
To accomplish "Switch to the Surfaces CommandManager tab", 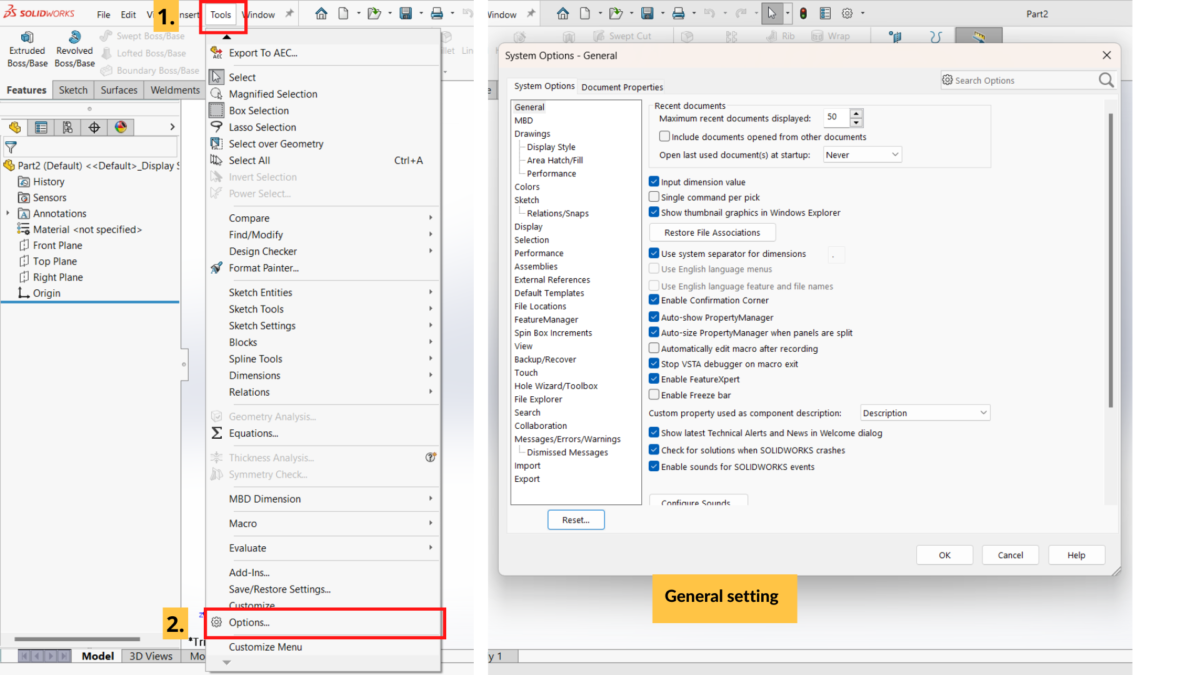I will 119,90.
